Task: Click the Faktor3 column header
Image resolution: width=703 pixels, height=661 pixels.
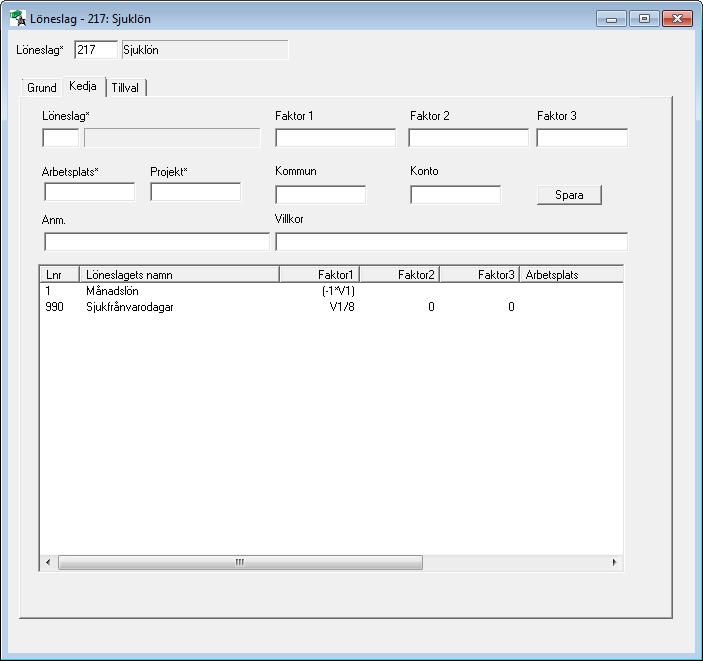Action: point(480,274)
